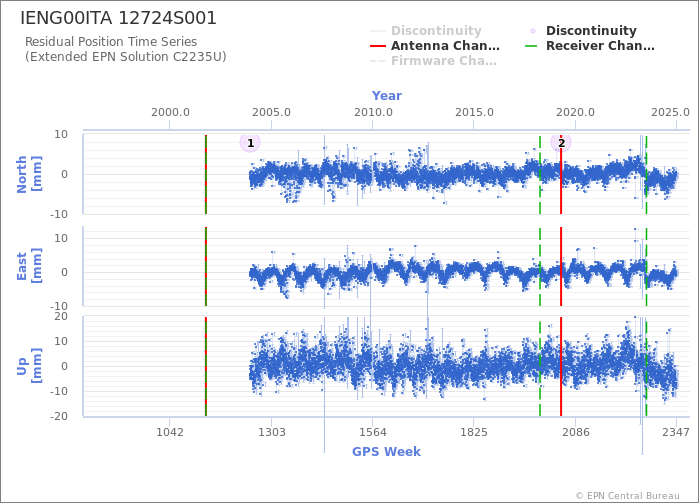Click the GPS Week axis title
700x504 pixels.
[386, 452]
